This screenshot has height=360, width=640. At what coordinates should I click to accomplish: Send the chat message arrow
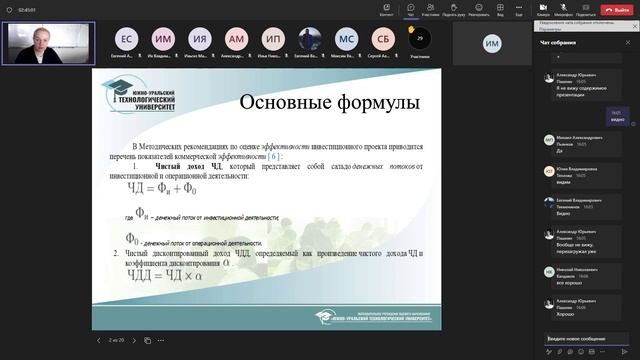624,351
